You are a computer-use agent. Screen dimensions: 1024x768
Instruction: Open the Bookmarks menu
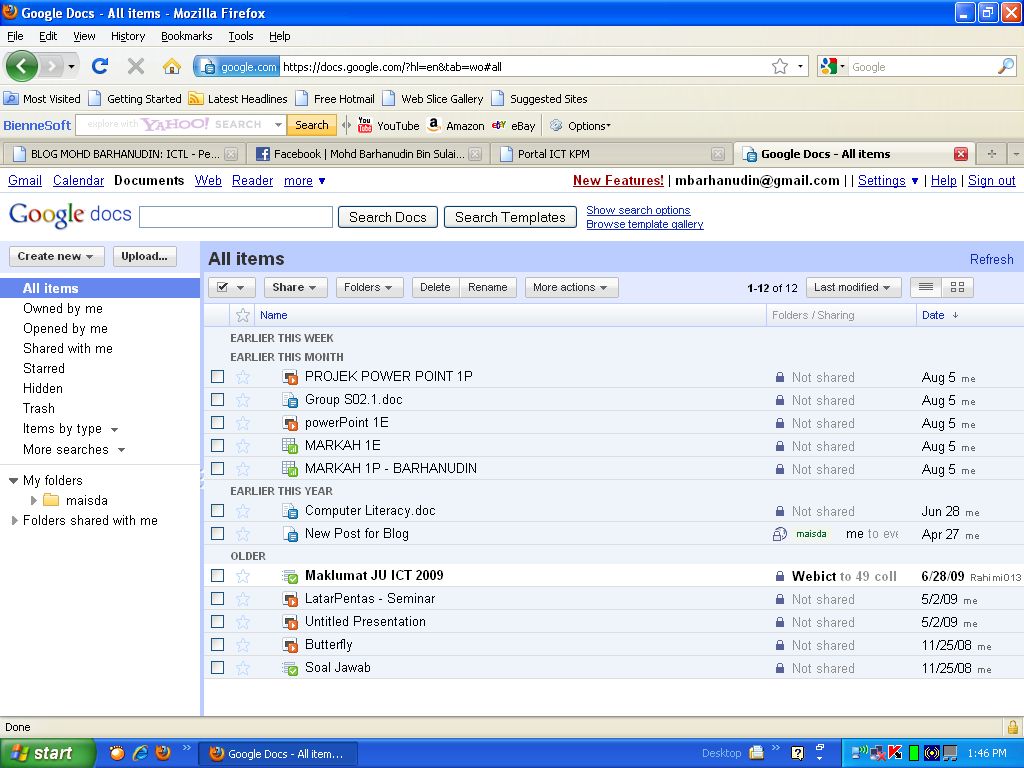pyautogui.click(x=186, y=36)
